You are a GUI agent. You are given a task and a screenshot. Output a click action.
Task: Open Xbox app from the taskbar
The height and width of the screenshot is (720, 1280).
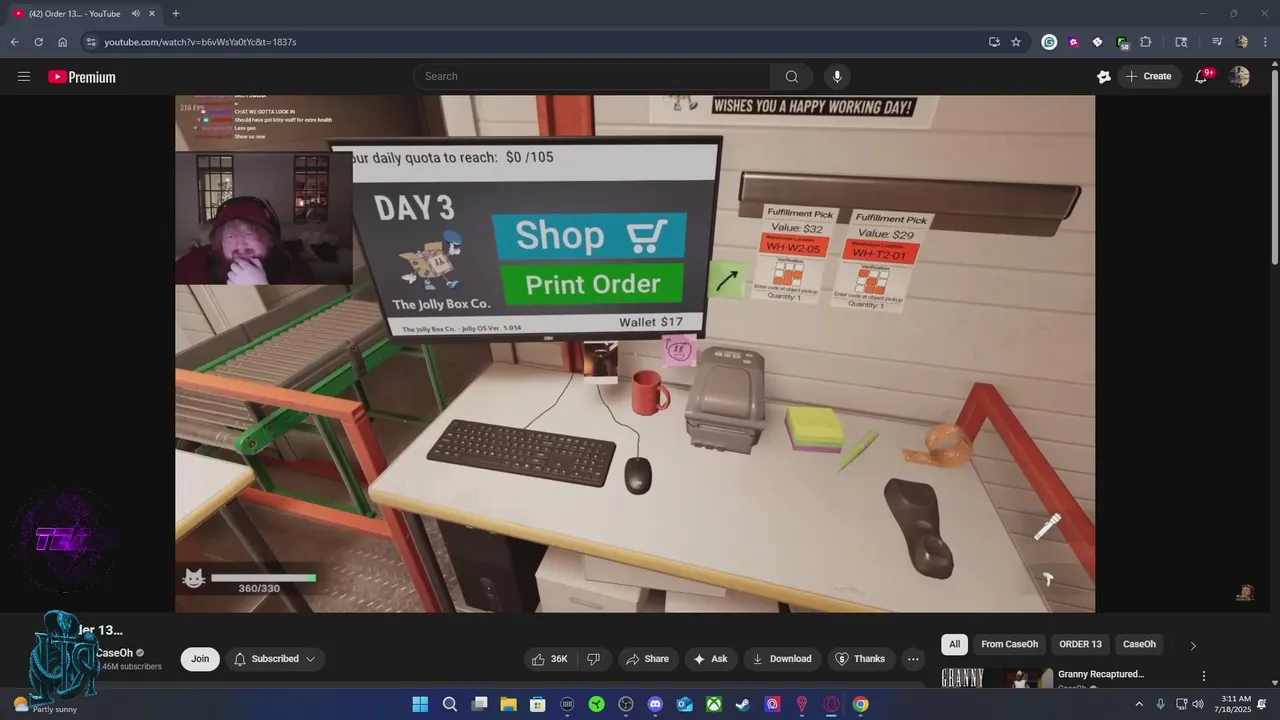[x=714, y=704]
